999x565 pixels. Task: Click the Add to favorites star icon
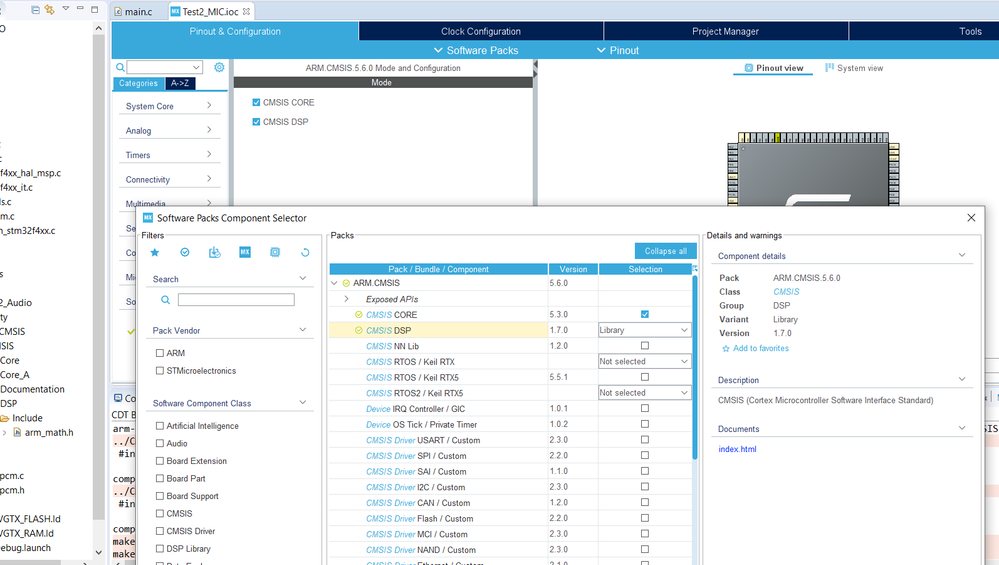click(726, 348)
